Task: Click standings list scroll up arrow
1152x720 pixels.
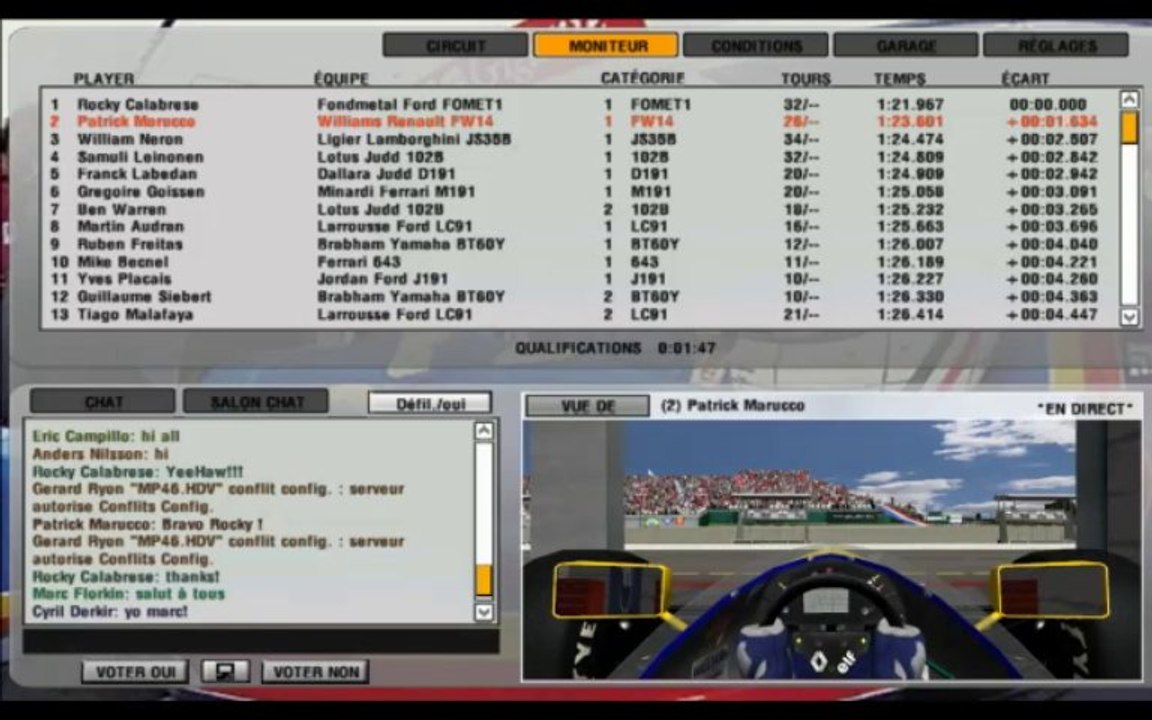Action: point(1129,98)
